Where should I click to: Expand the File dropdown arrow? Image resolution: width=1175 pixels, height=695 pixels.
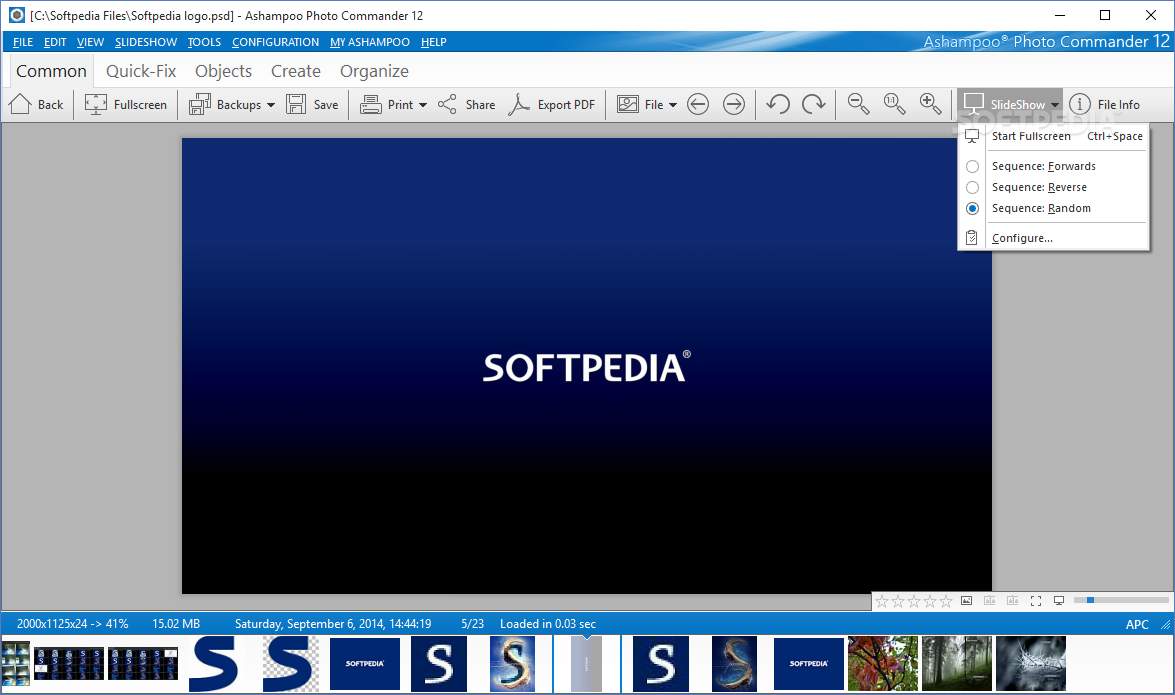[x=673, y=105]
